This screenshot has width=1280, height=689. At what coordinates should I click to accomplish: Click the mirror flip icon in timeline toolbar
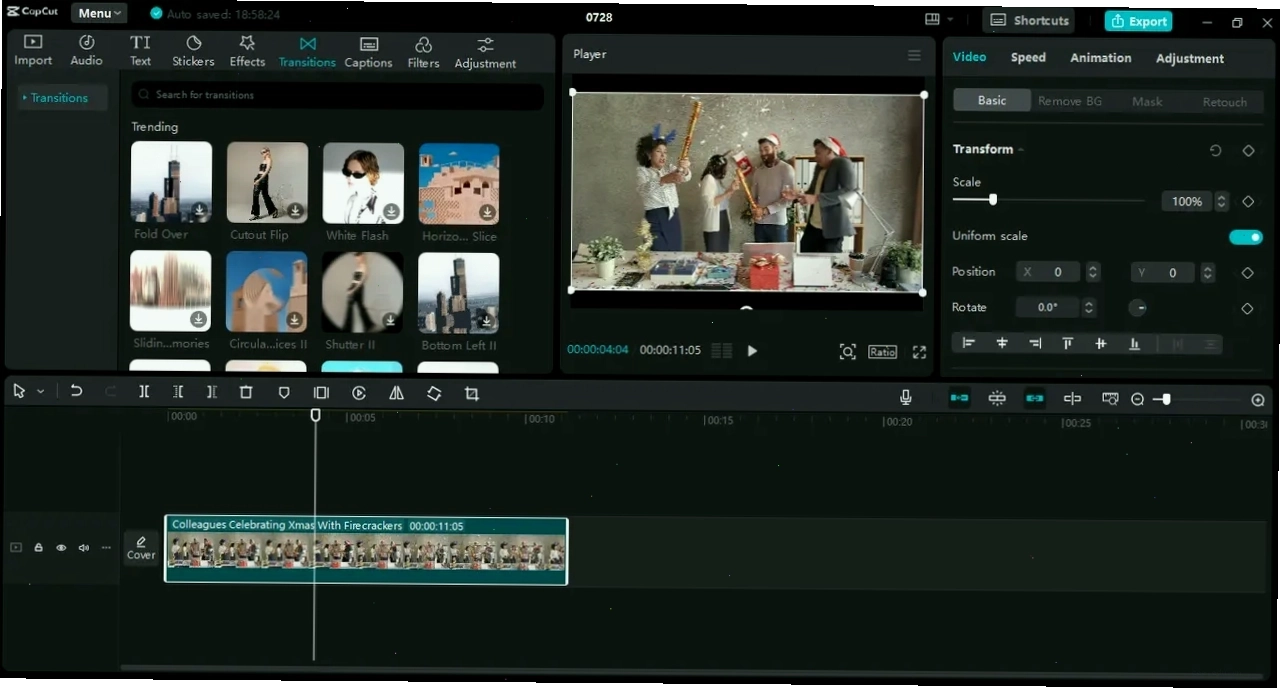point(396,393)
